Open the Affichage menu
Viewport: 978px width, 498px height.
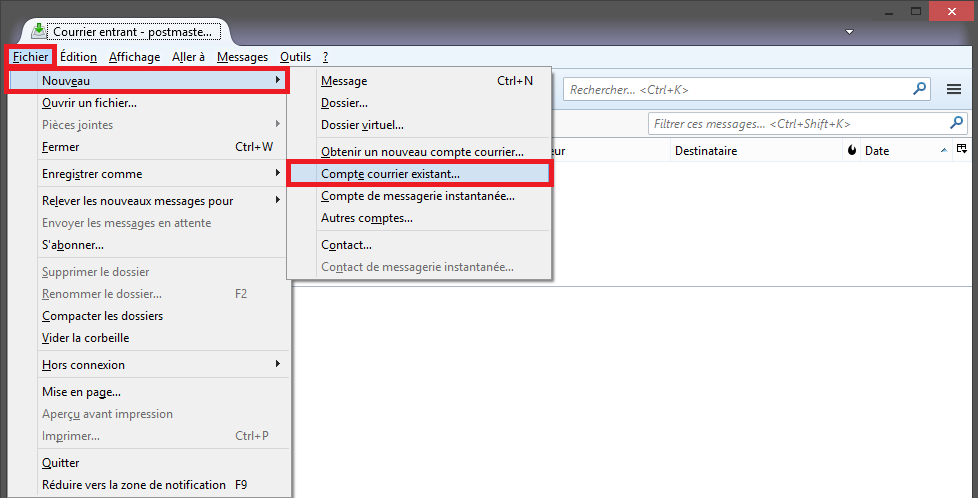[134, 57]
